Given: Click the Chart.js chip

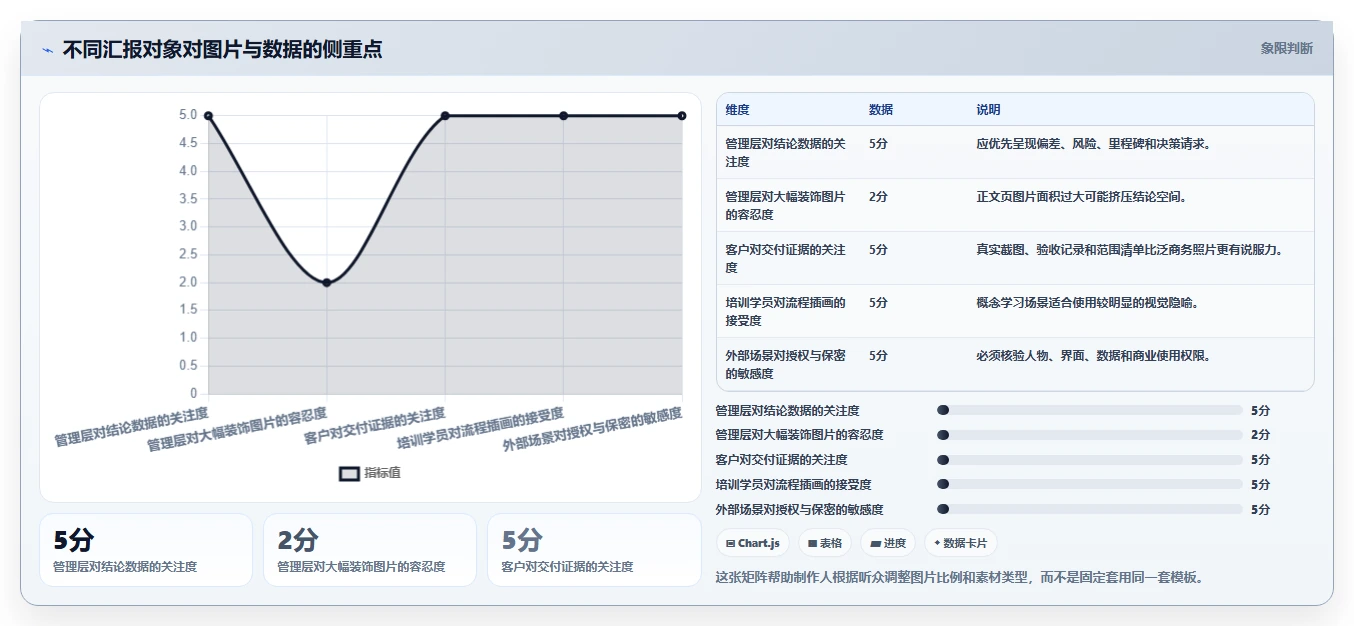Looking at the screenshot, I should (753, 543).
